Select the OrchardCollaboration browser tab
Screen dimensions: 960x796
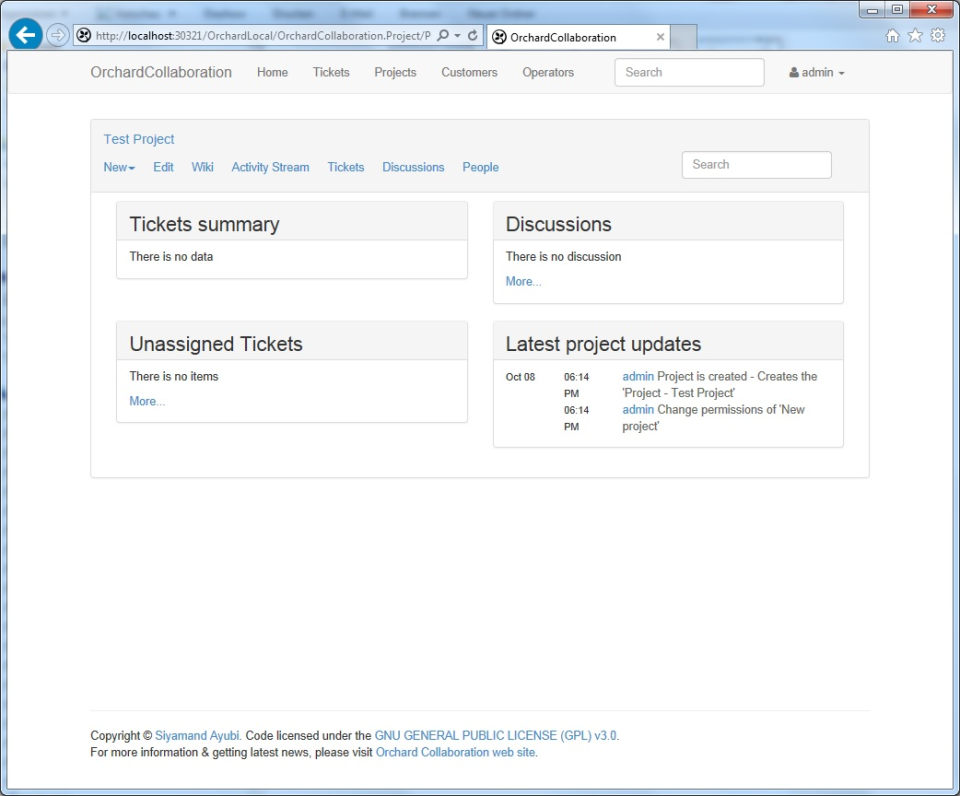(x=579, y=37)
